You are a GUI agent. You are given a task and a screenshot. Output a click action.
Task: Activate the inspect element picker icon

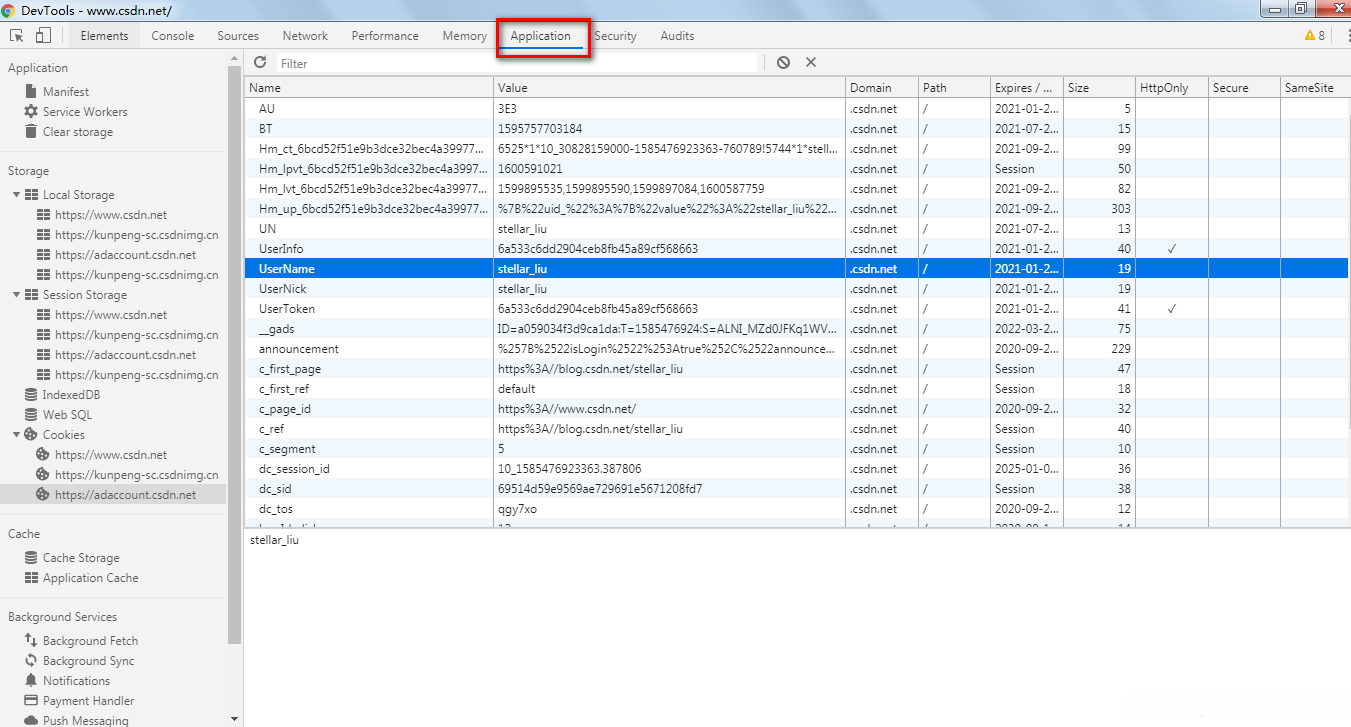[x=17, y=36]
